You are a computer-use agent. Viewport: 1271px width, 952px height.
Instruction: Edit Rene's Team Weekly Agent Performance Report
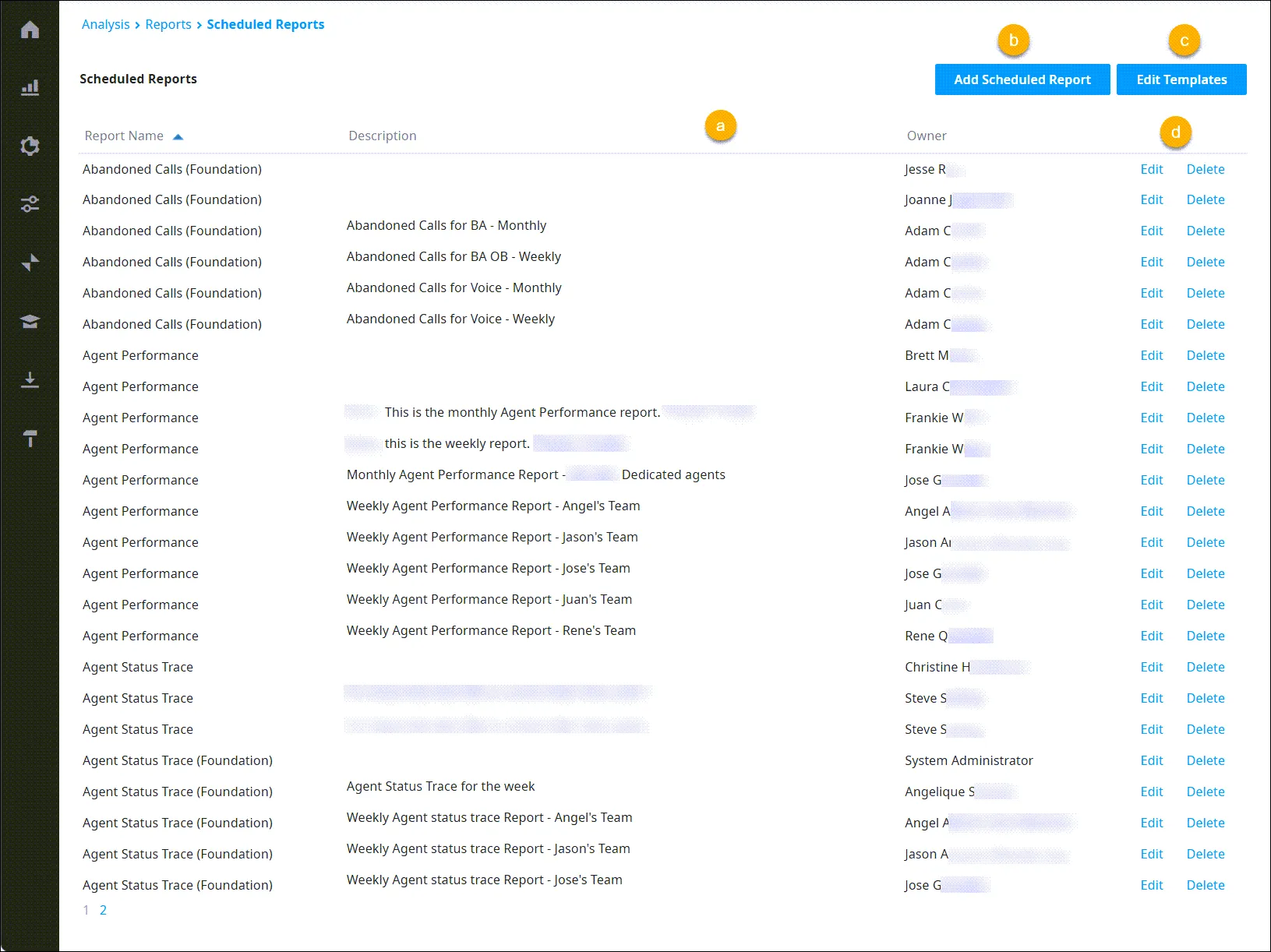1151,636
